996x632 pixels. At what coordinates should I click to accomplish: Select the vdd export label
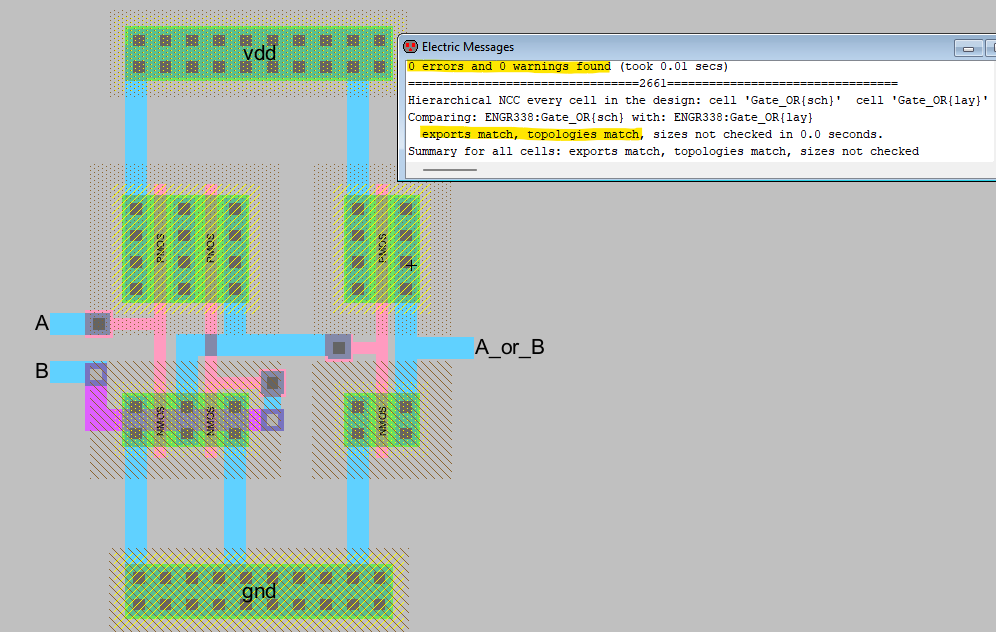coord(259,53)
